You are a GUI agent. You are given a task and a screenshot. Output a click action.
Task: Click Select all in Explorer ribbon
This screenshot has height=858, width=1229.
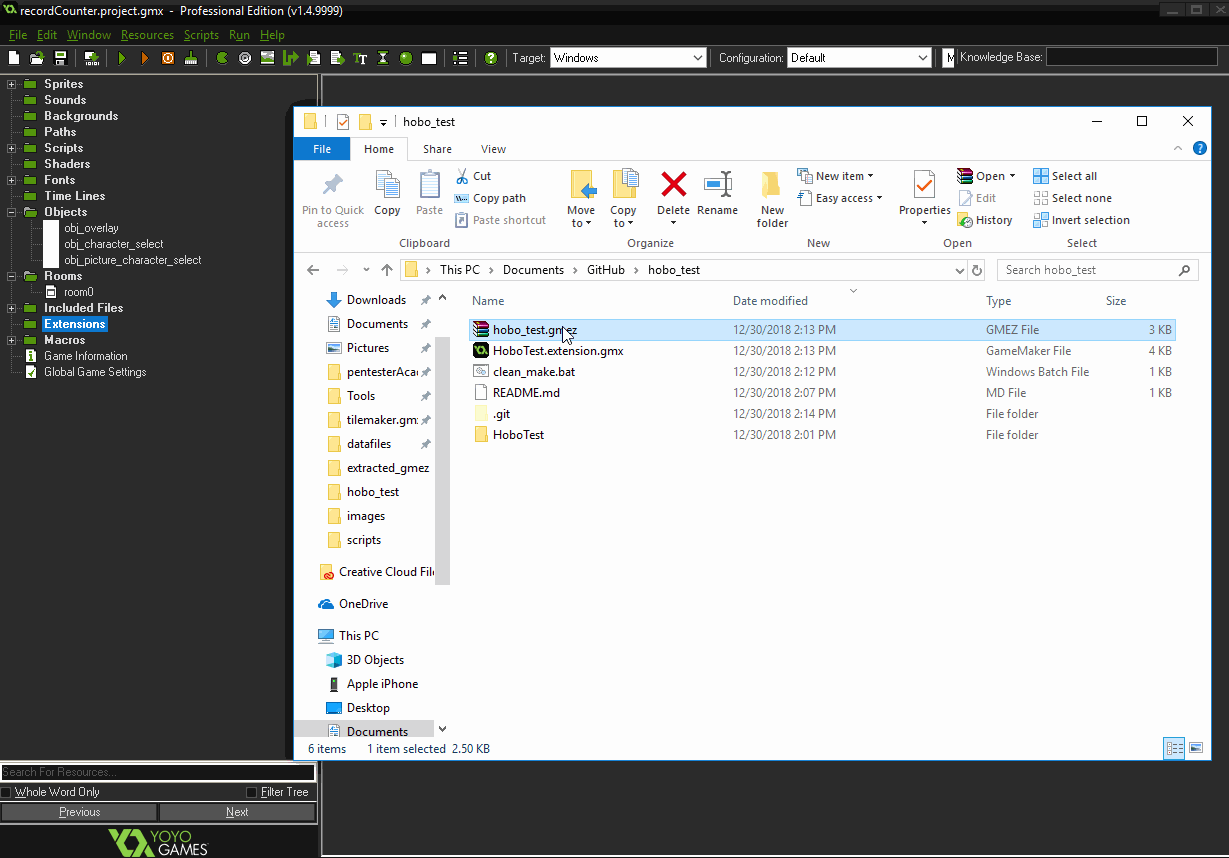[1066, 176]
